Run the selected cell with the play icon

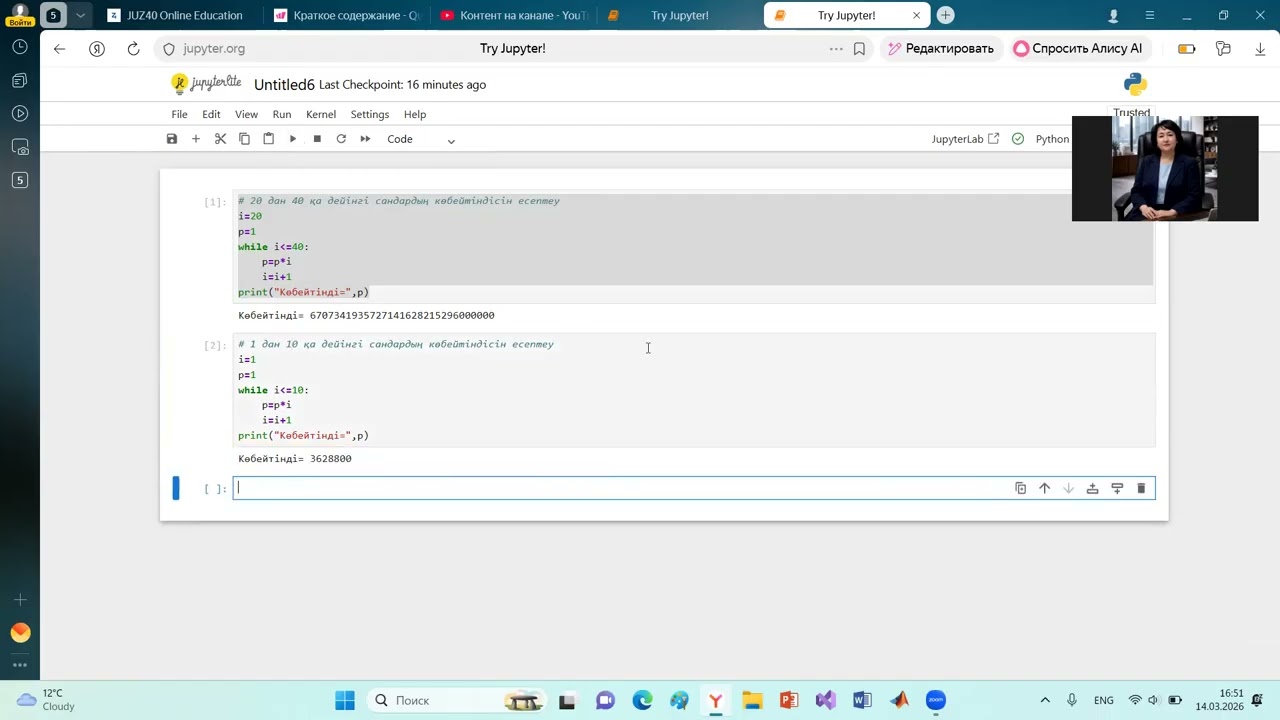pyautogui.click(x=293, y=139)
